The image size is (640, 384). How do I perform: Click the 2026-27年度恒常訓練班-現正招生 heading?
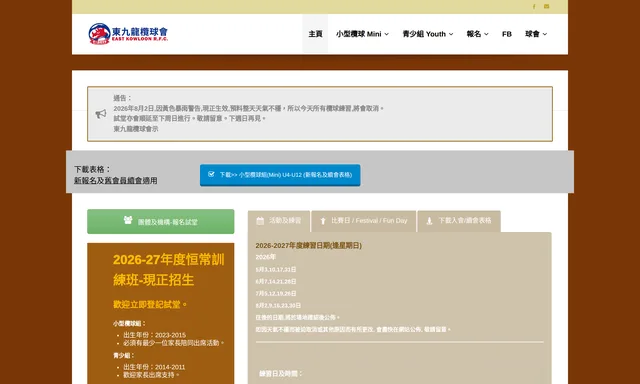(x=169, y=270)
